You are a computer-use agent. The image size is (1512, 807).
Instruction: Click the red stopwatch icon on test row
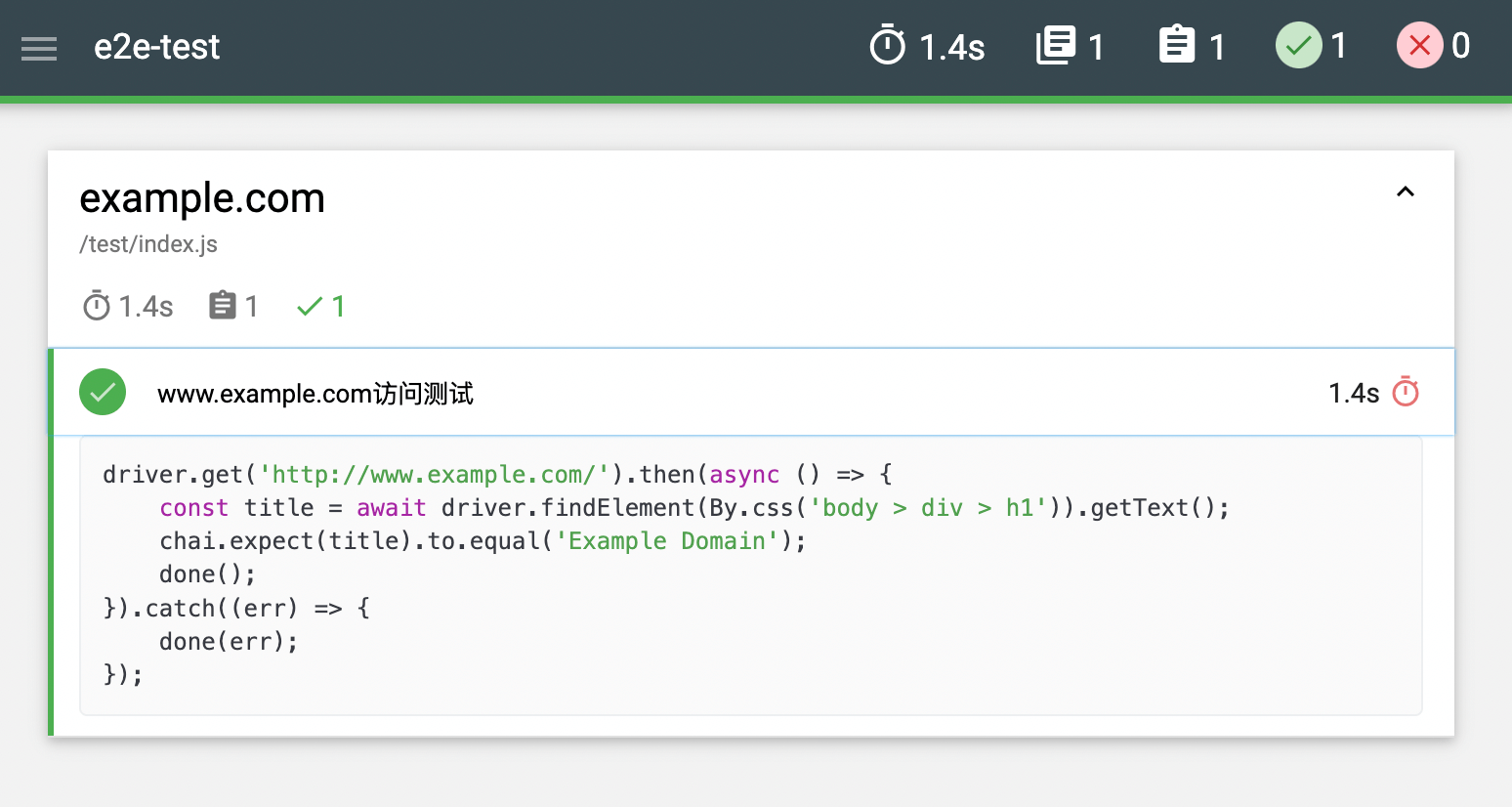(1406, 393)
